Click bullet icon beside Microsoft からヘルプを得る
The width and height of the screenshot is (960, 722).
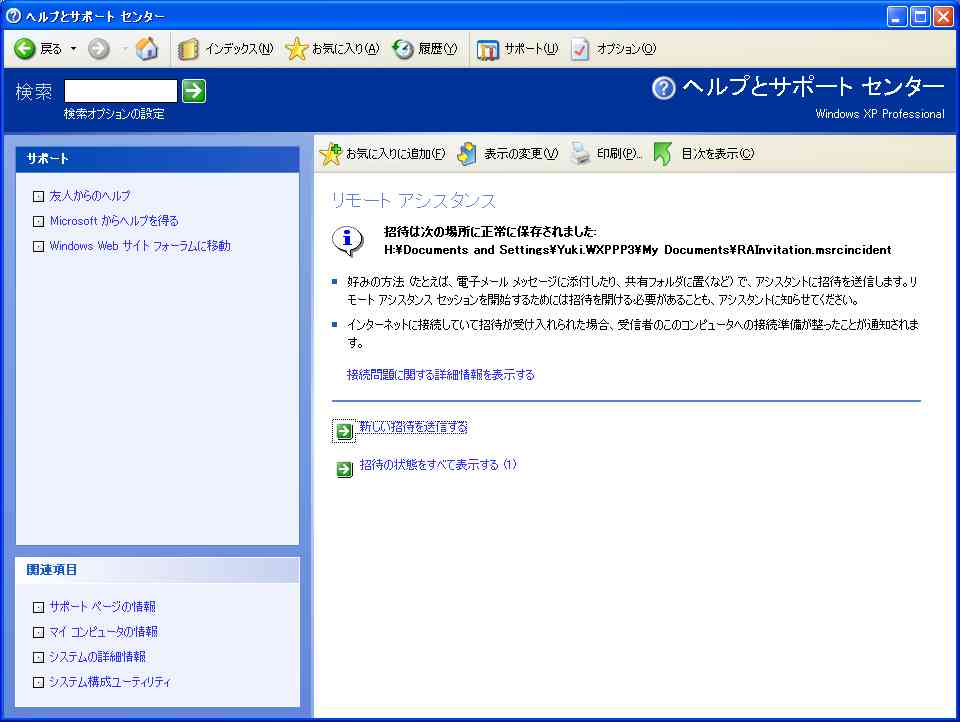pos(39,222)
